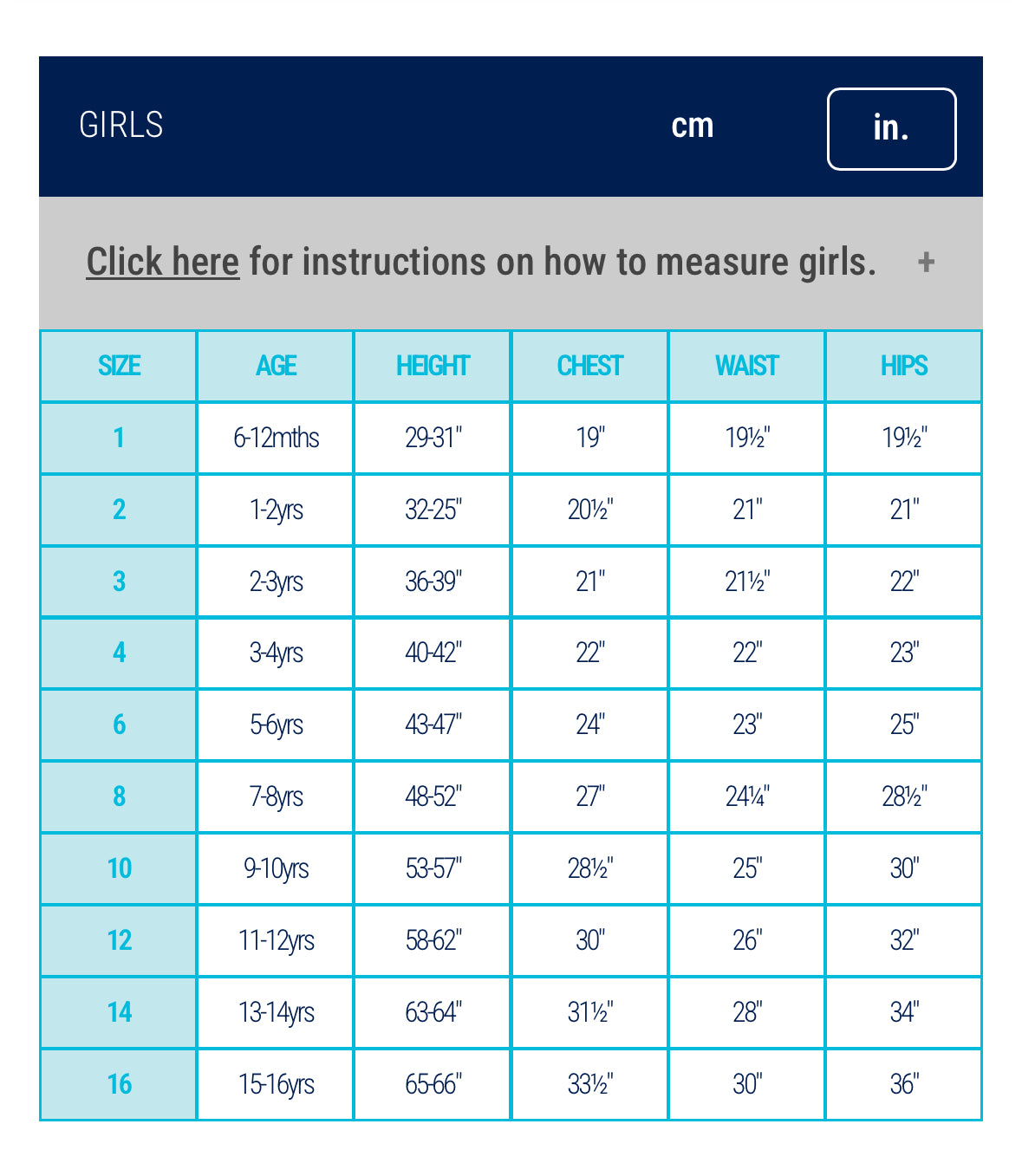This screenshot has width=1022, height=1176.
Task: Select the 58-62" height cell
Action: (x=433, y=940)
